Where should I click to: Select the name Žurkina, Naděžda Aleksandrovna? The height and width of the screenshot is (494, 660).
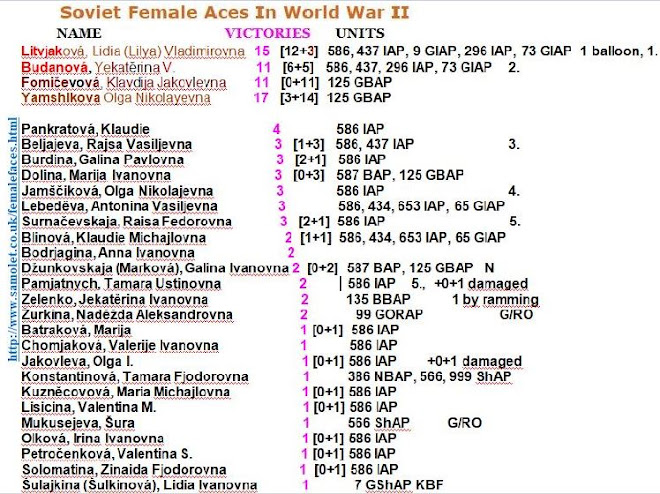tap(127, 315)
